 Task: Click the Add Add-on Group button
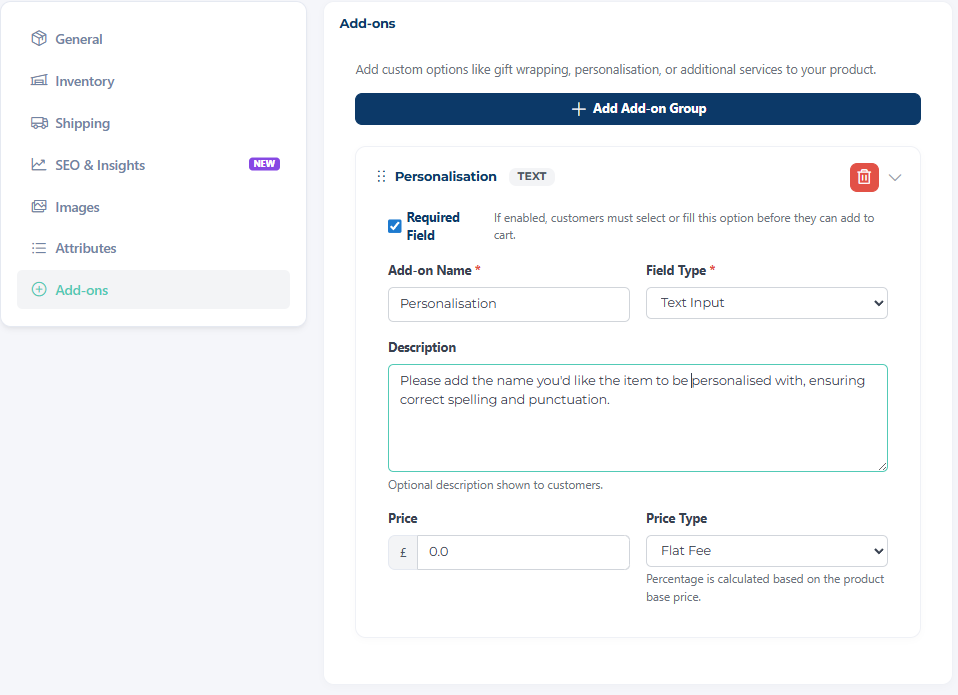637,109
